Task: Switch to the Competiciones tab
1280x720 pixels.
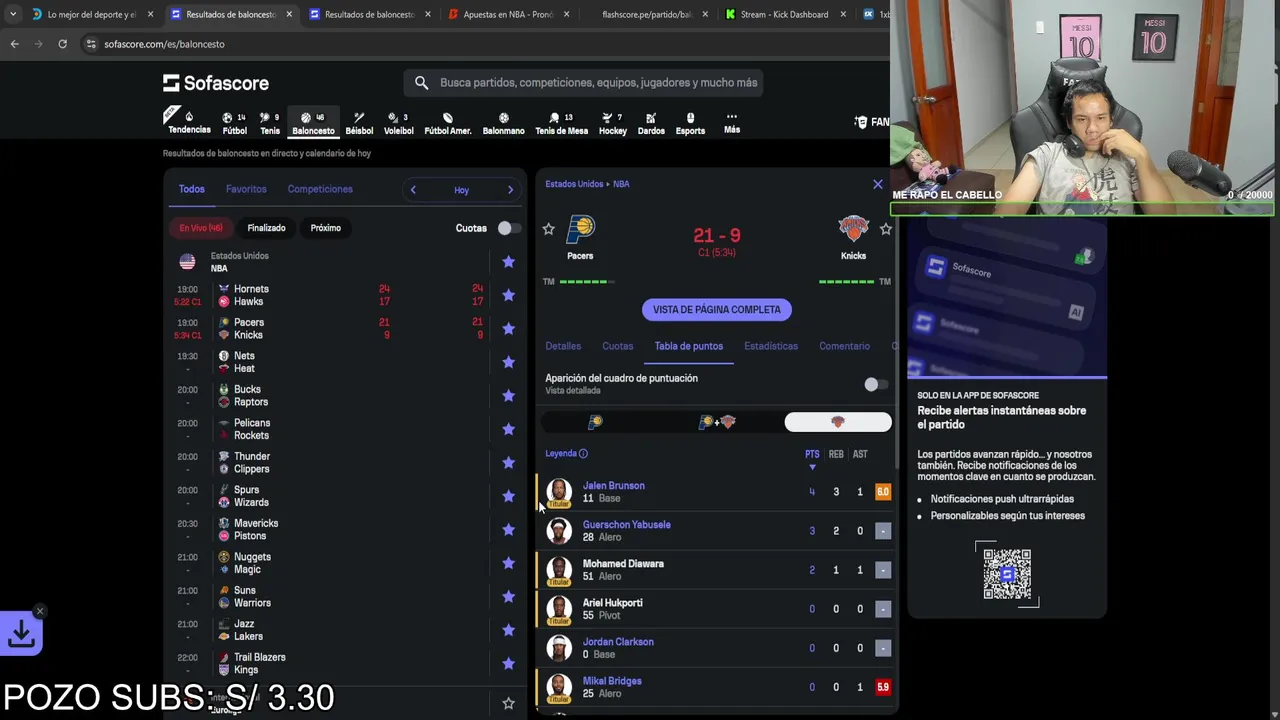Action: tap(320, 189)
